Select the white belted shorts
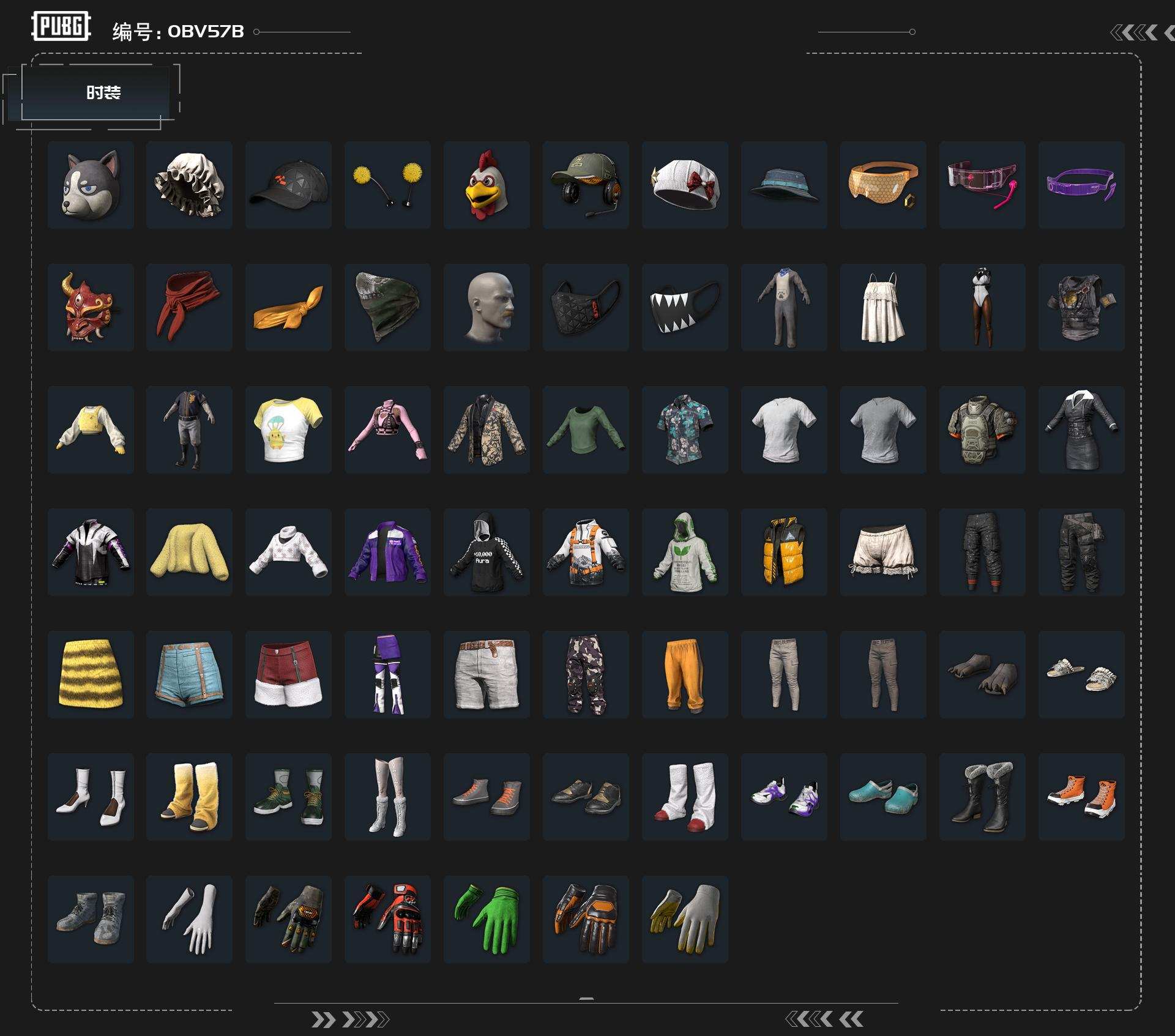This screenshot has height=1036, width=1175. [x=487, y=674]
